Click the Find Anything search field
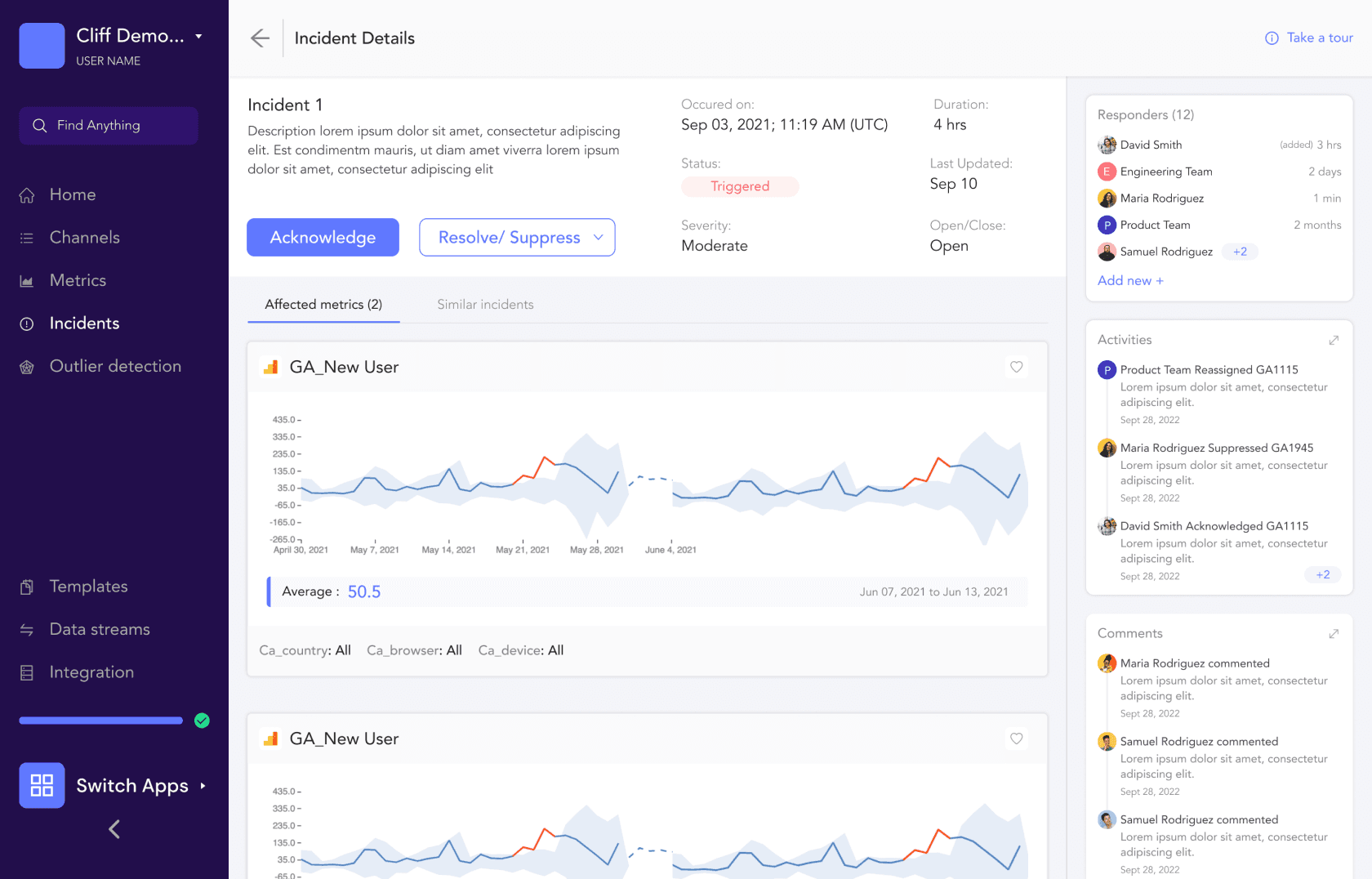This screenshot has height=879, width=1372. click(109, 126)
